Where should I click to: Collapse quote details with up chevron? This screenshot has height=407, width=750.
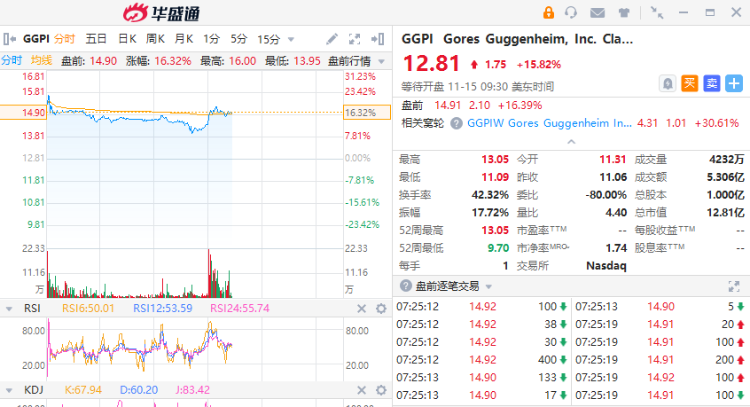571,142
